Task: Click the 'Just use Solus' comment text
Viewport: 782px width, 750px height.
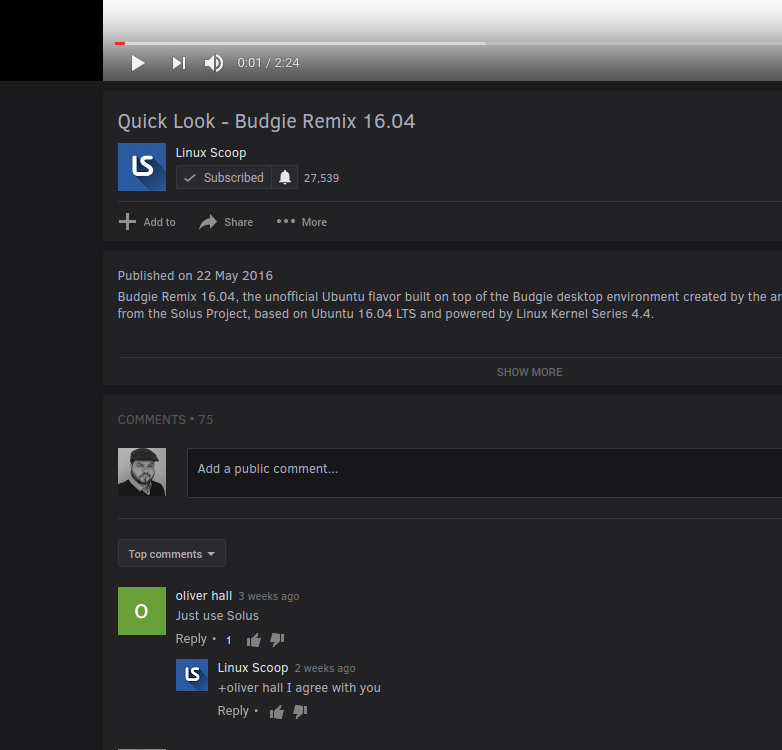Action: click(217, 616)
